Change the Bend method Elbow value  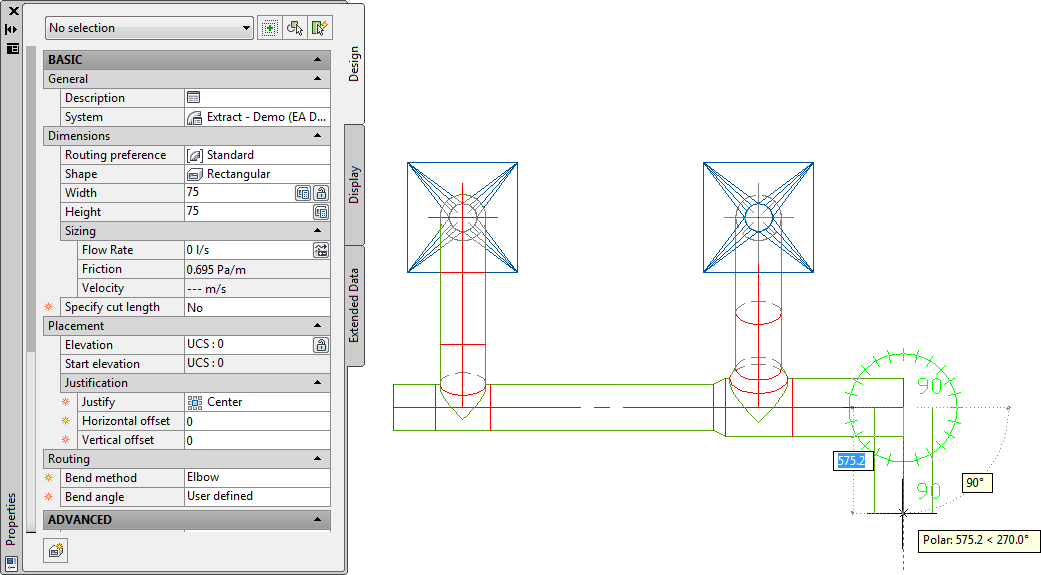point(258,477)
